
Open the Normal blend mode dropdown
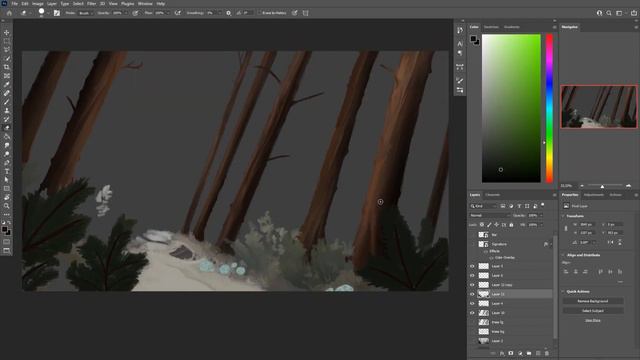[490, 216]
